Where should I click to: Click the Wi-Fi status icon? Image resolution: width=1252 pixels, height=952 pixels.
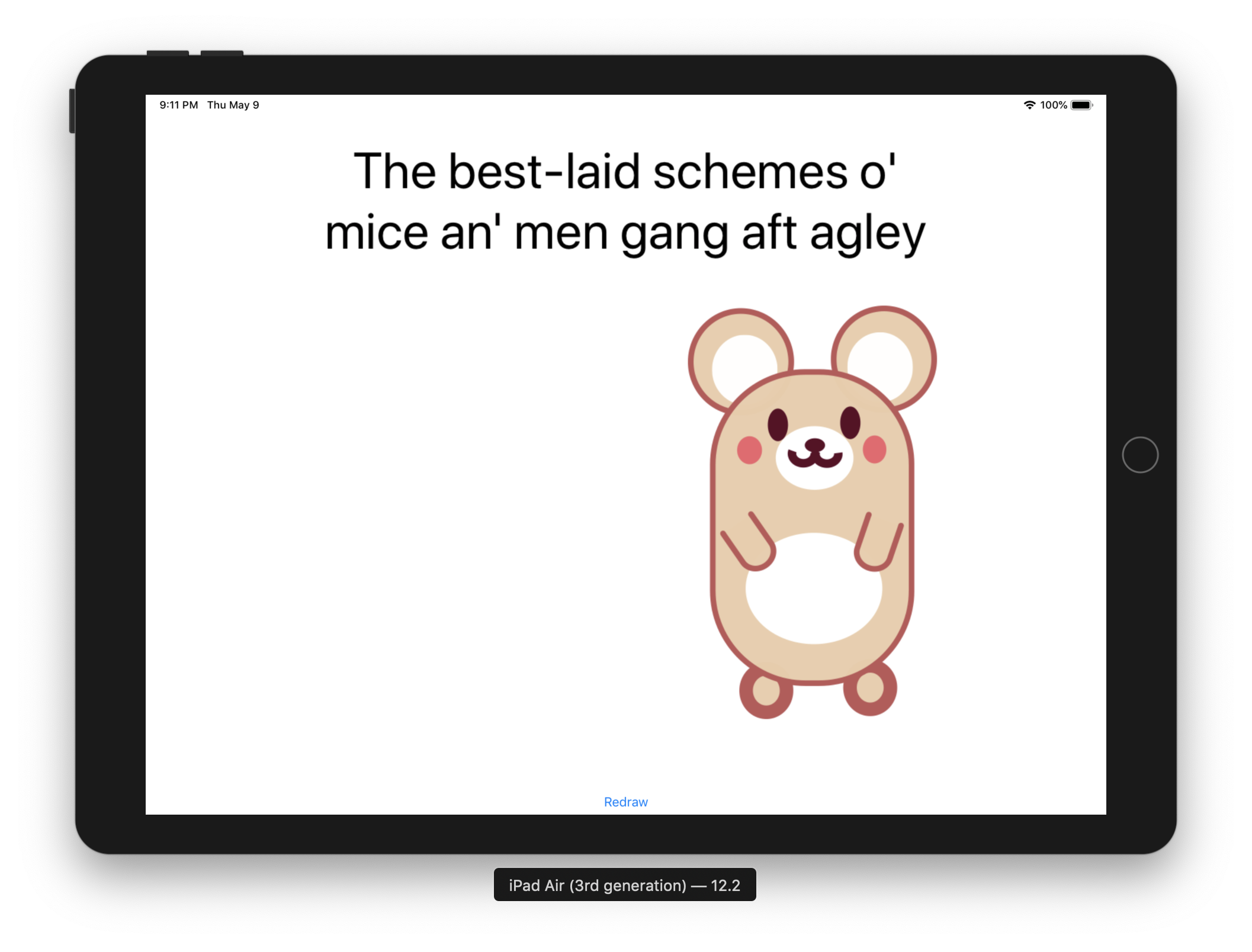[1029, 105]
